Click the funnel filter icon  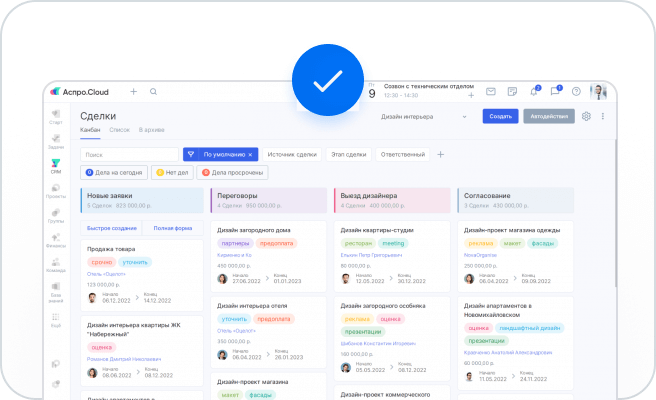click(191, 154)
